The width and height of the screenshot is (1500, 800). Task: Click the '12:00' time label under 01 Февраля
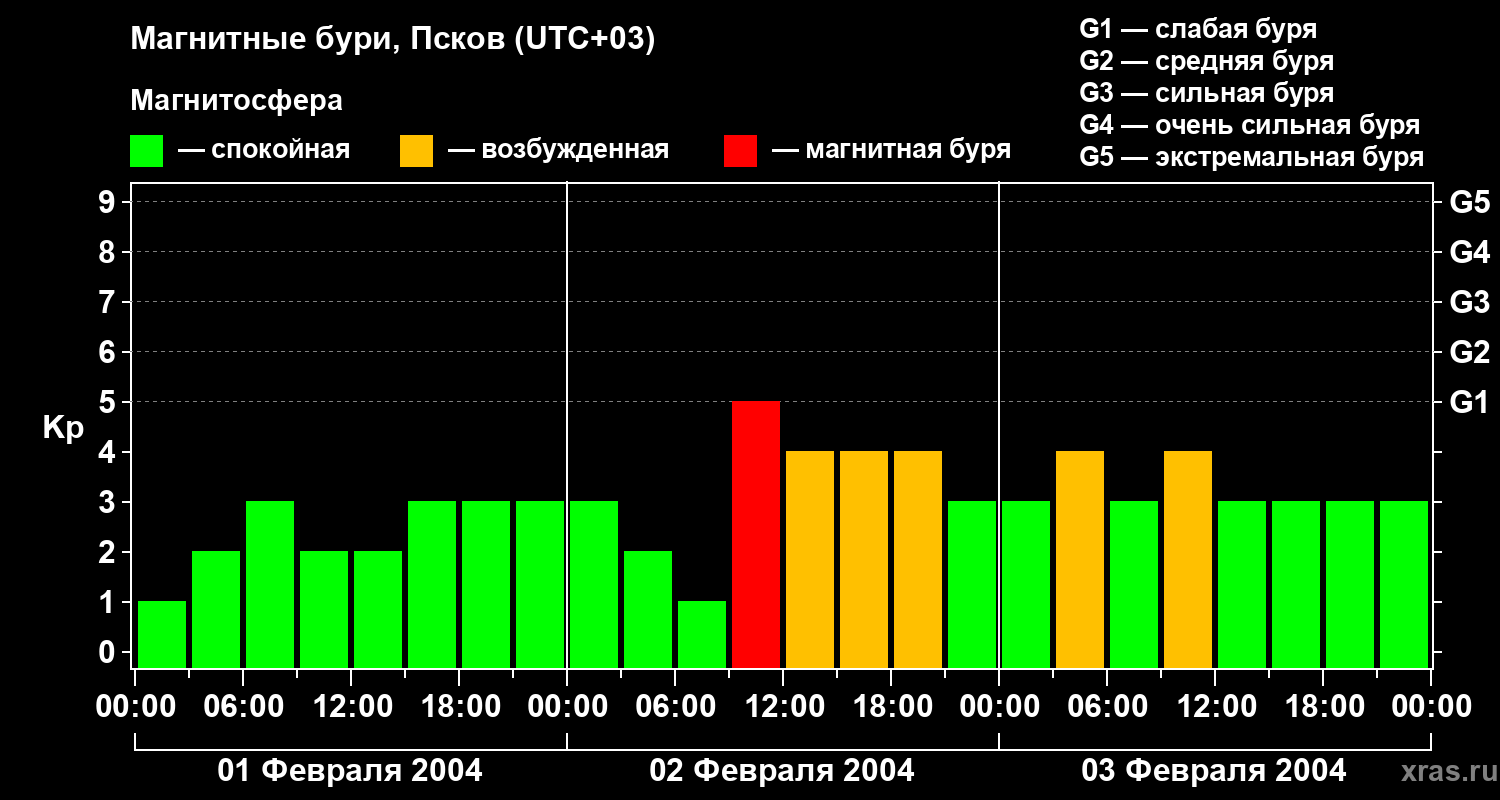(351, 707)
